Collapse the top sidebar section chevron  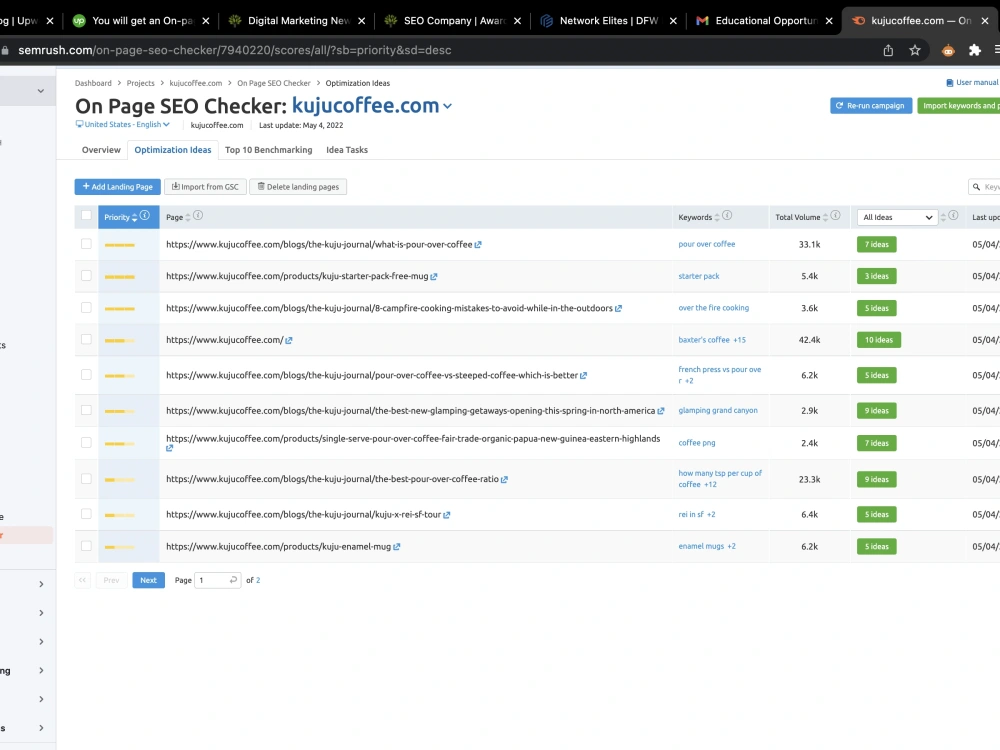point(41,91)
